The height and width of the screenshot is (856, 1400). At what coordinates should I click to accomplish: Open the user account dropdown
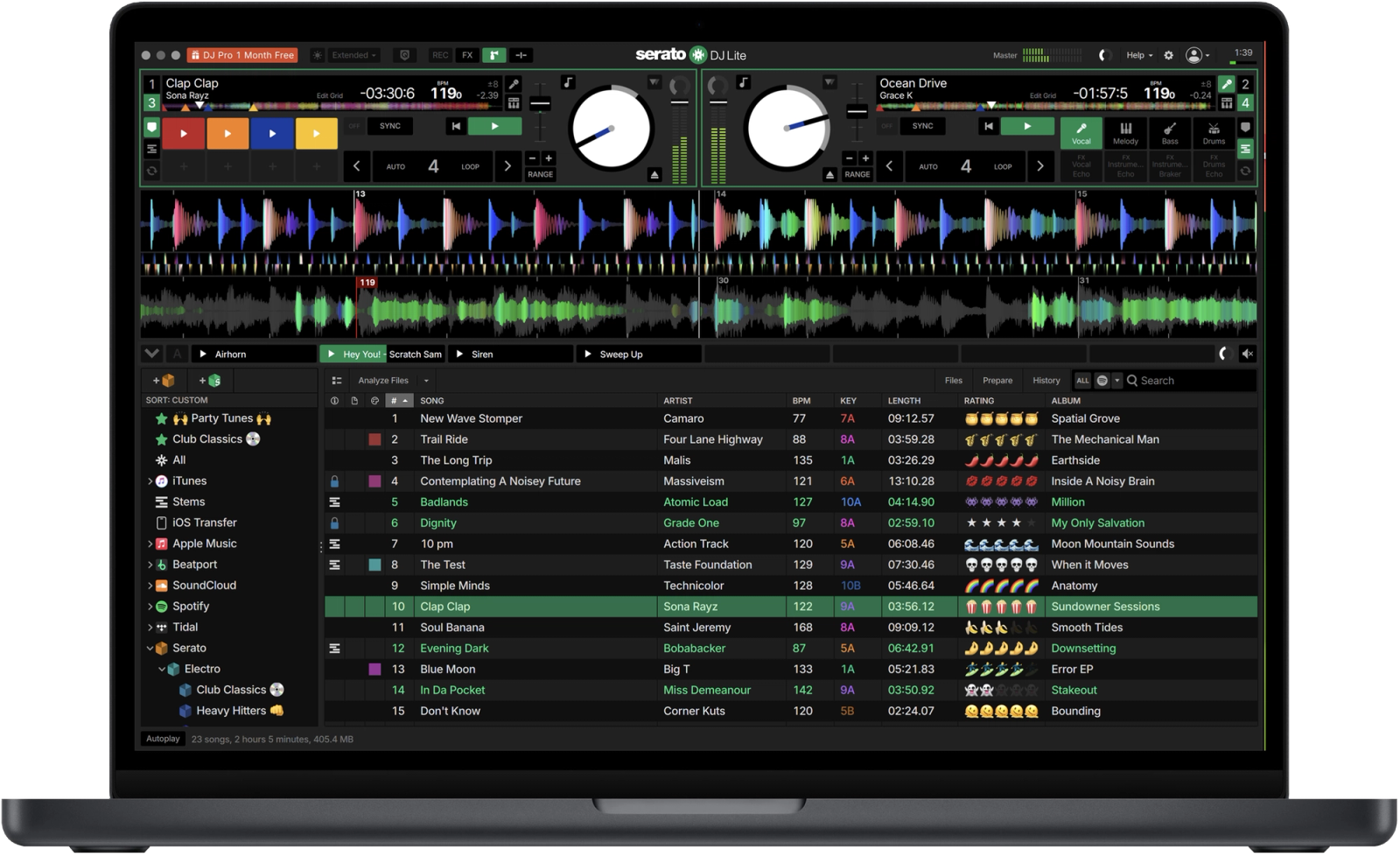coord(1198,55)
